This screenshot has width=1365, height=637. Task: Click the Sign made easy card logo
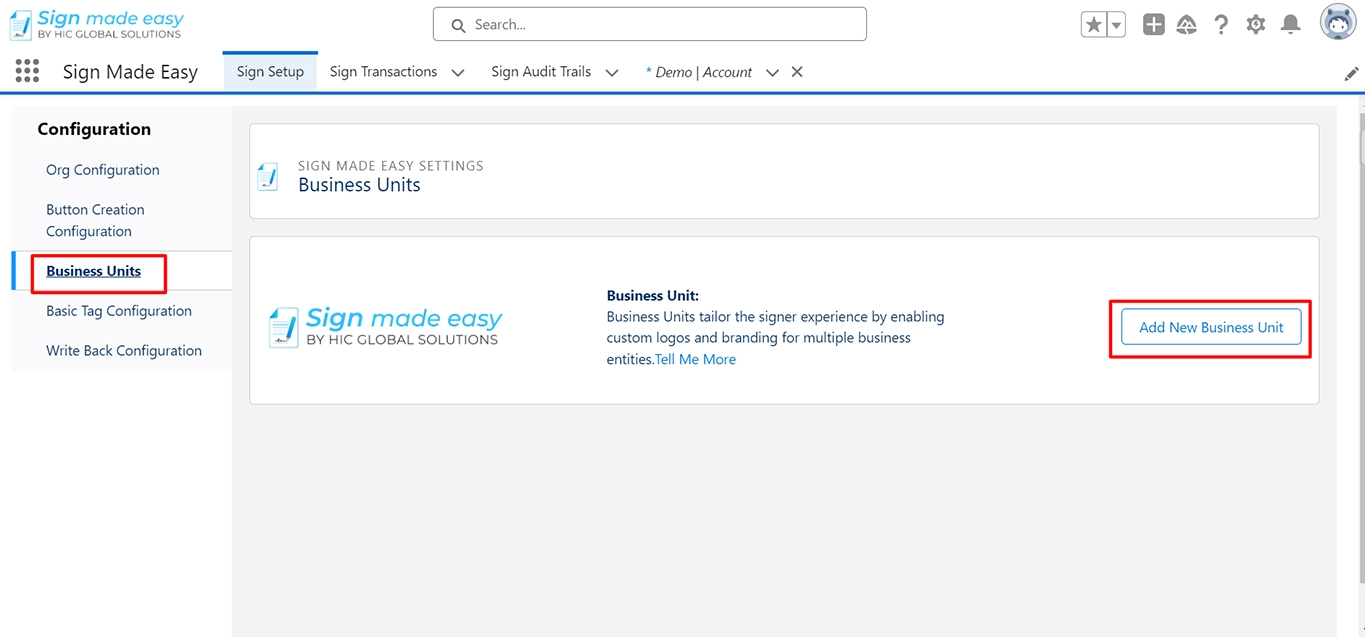tap(386, 327)
